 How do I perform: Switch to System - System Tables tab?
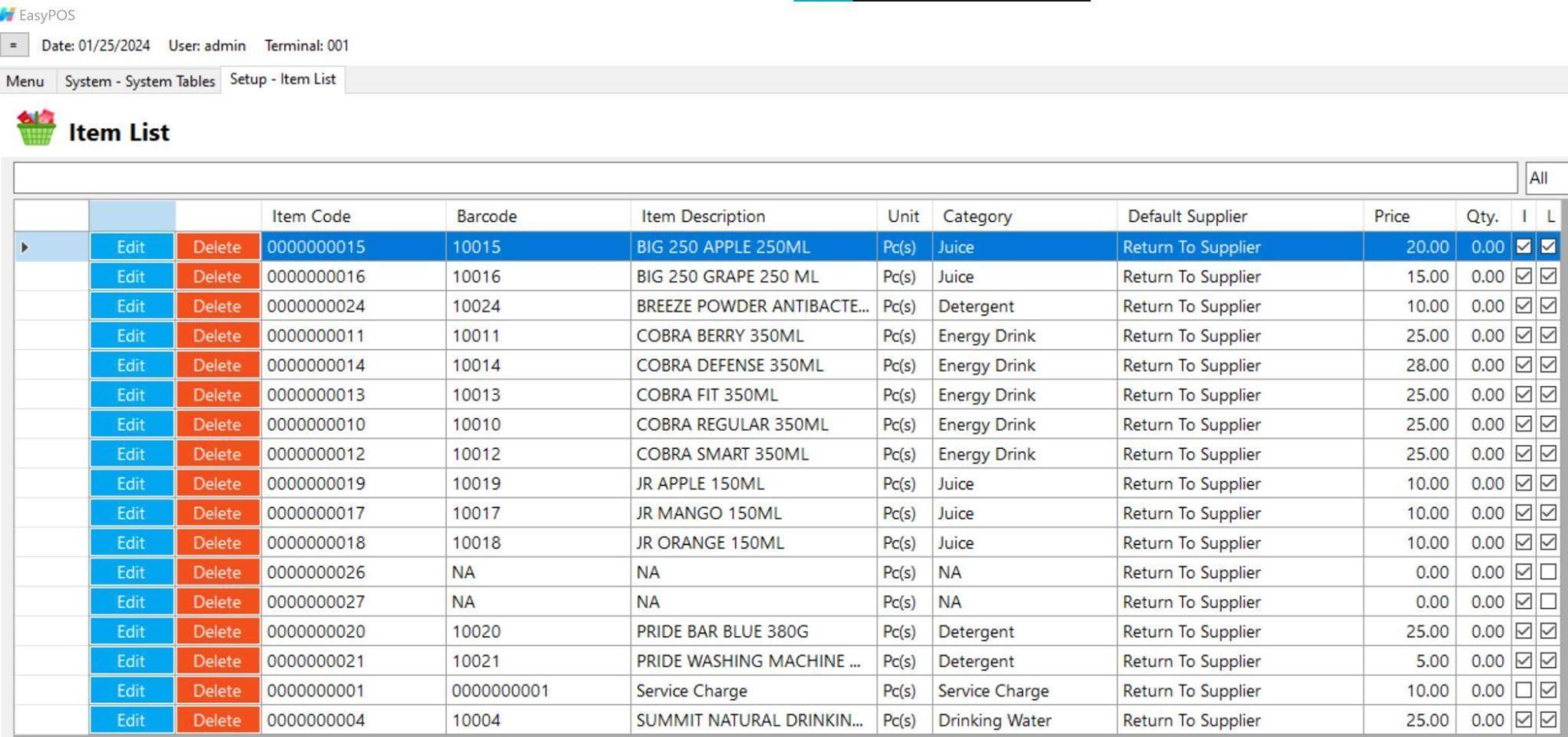coord(140,81)
